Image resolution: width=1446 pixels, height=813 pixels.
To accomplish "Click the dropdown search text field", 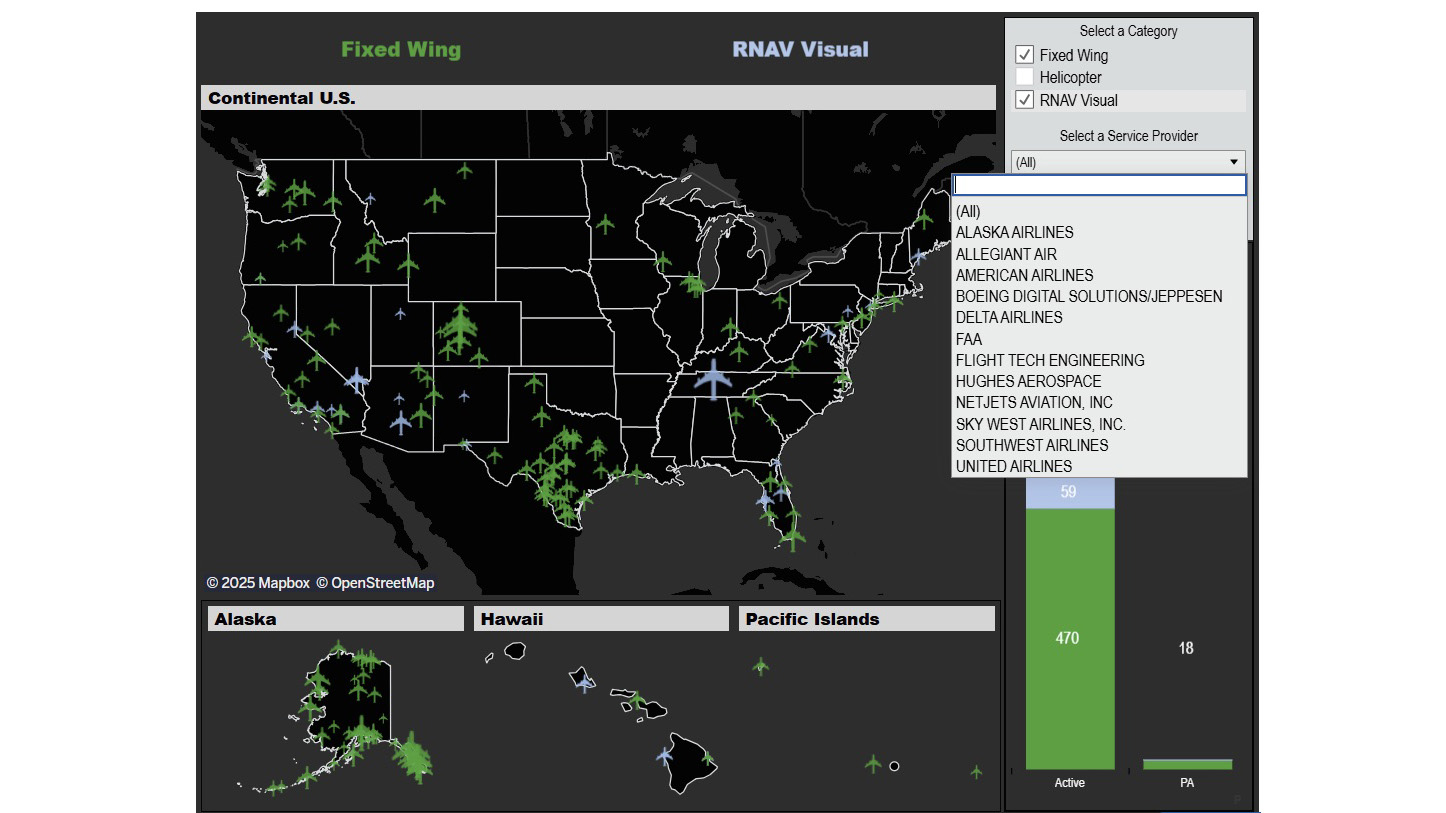I will (x=1099, y=185).
